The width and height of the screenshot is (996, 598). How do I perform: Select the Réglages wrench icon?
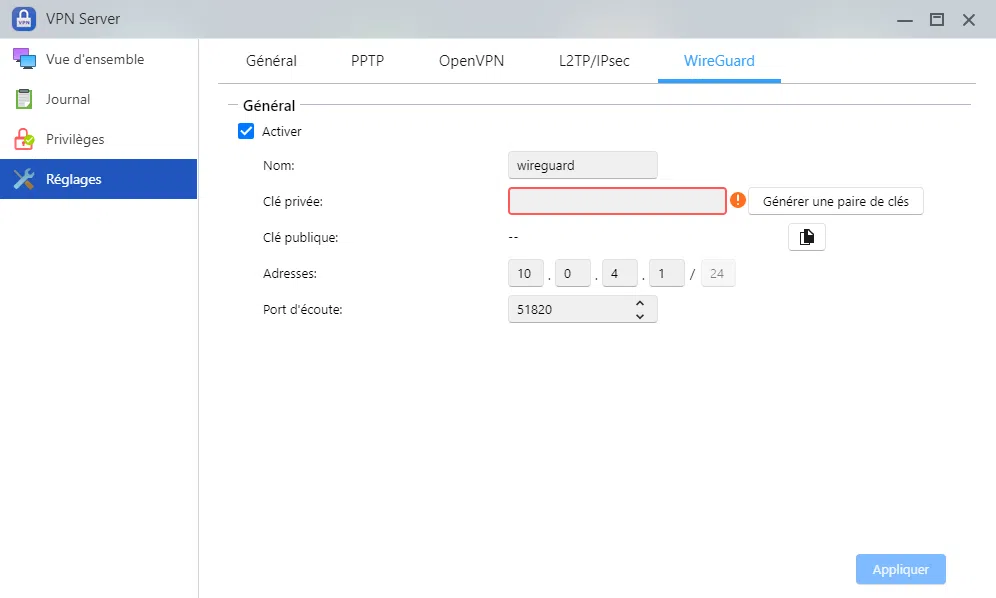[x=24, y=179]
